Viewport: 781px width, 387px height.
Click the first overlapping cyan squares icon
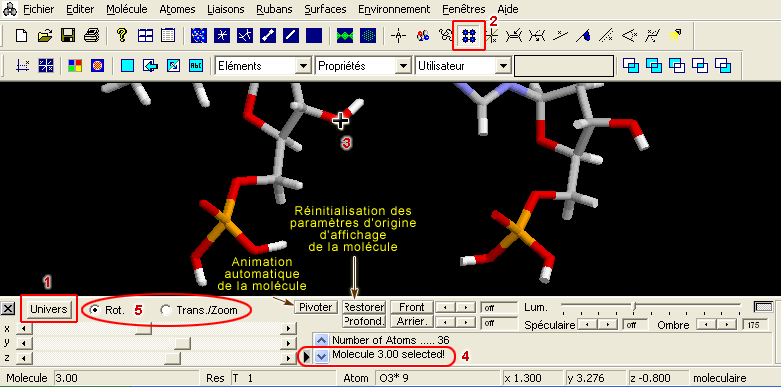pyautogui.click(x=631, y=65)
